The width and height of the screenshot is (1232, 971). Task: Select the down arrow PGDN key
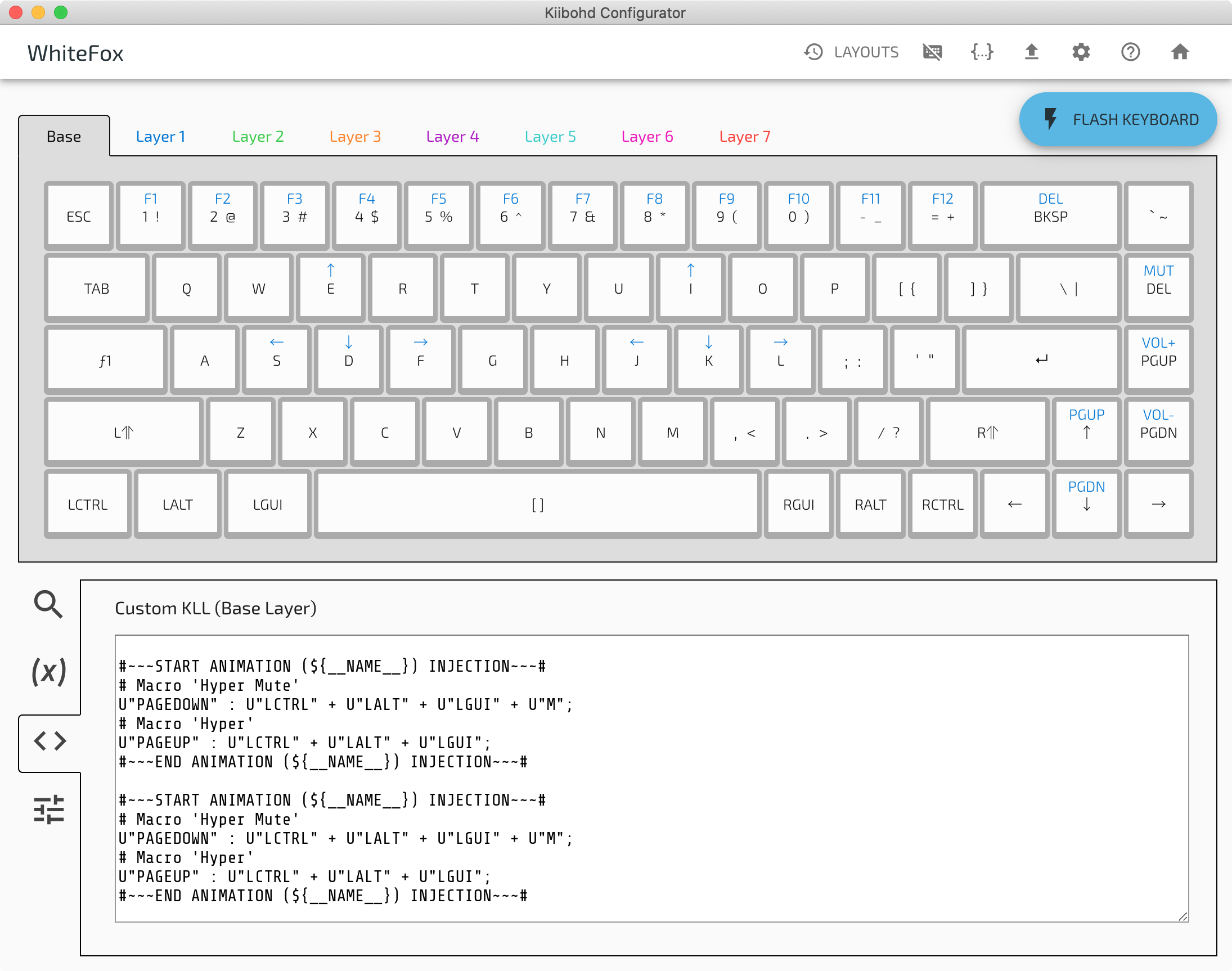tap(1086, 504)
